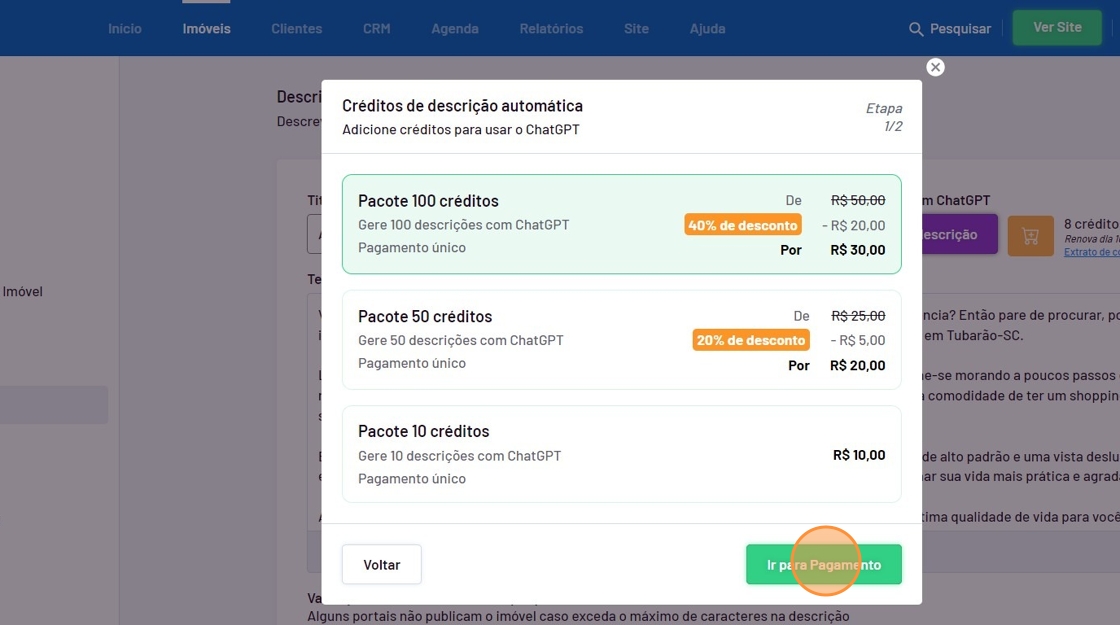Open the Clientes section
Screen dimensions: 1120x625
(296, 29)
